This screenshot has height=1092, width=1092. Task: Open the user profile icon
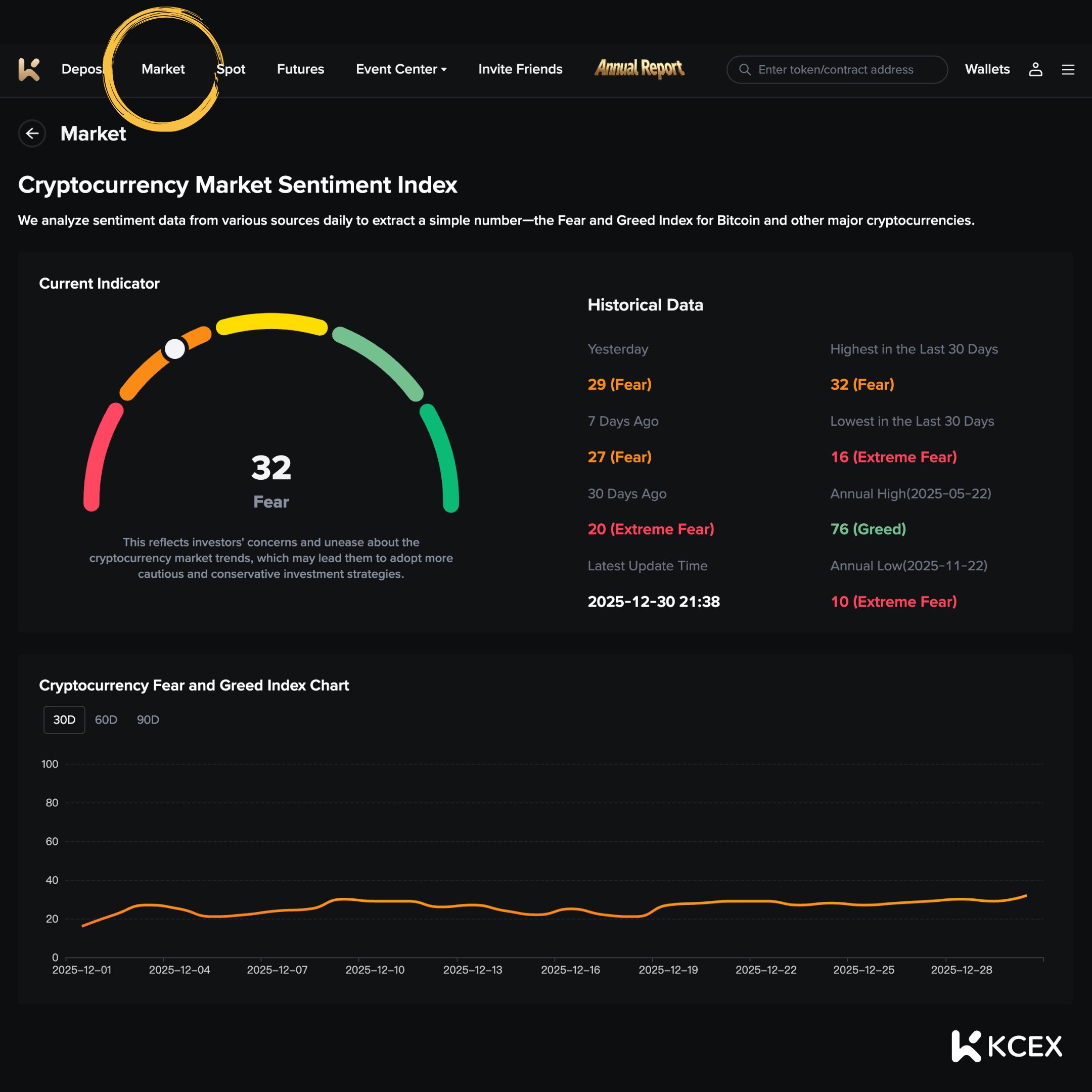[1035, 70]
